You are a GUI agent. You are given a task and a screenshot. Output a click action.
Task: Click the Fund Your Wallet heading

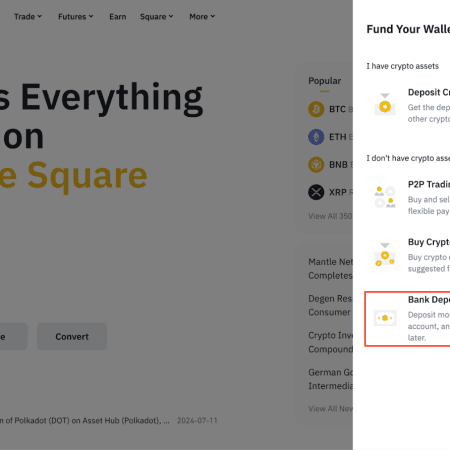click(408, 29)
